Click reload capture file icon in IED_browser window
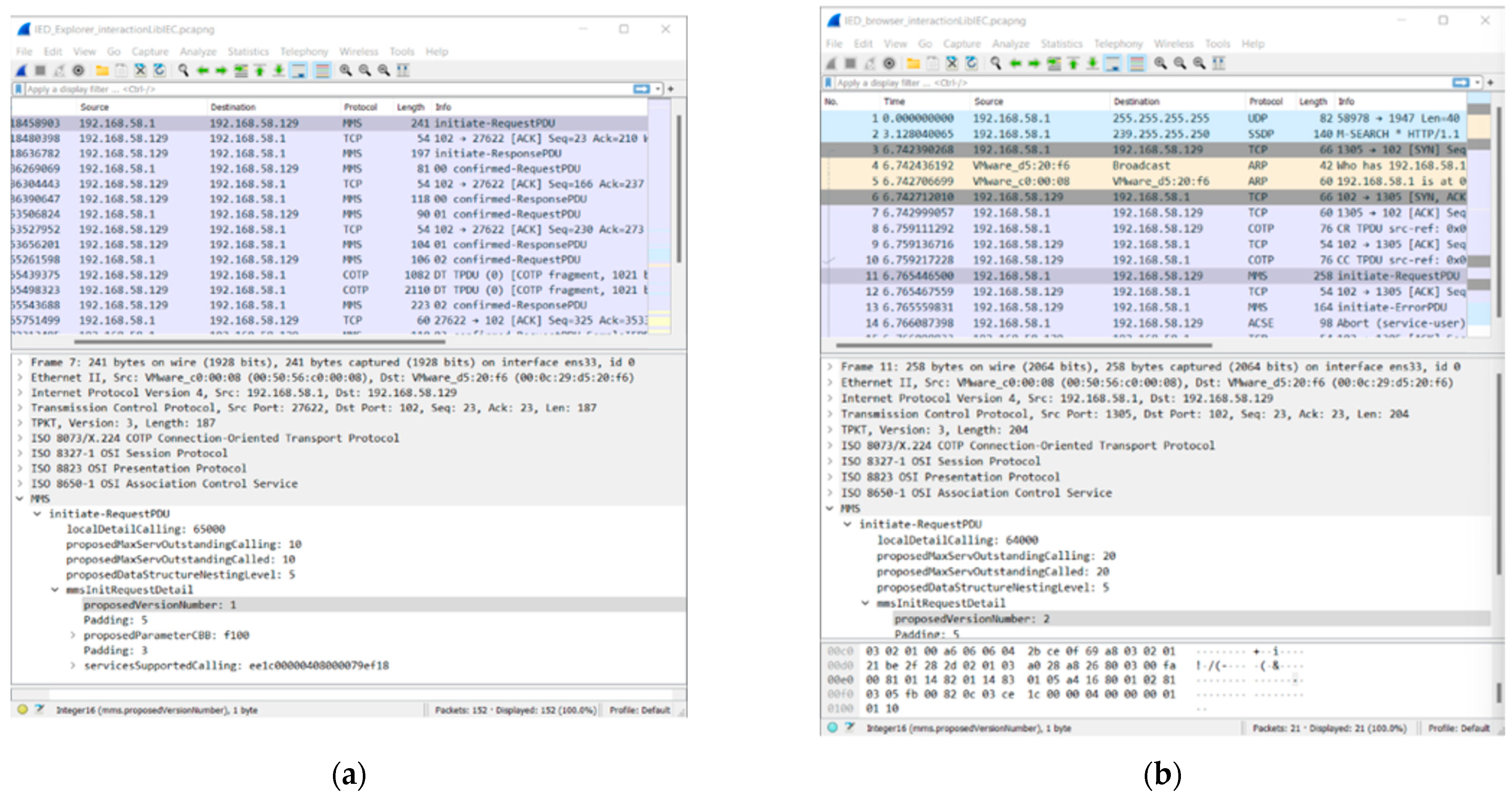Screen dimensions: 1512x798 coord(972,63)
